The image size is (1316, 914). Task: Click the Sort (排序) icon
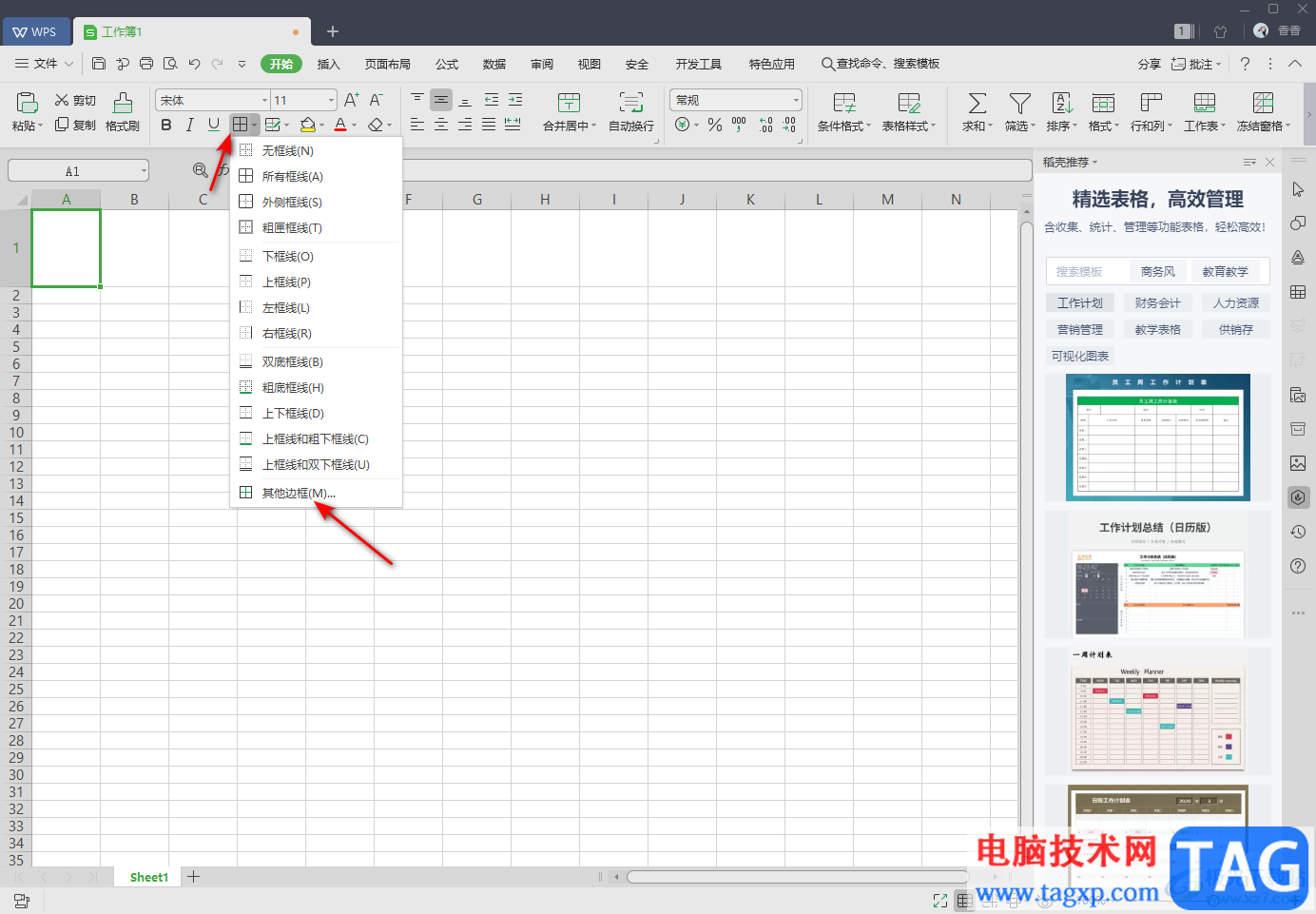[1062, 103]
